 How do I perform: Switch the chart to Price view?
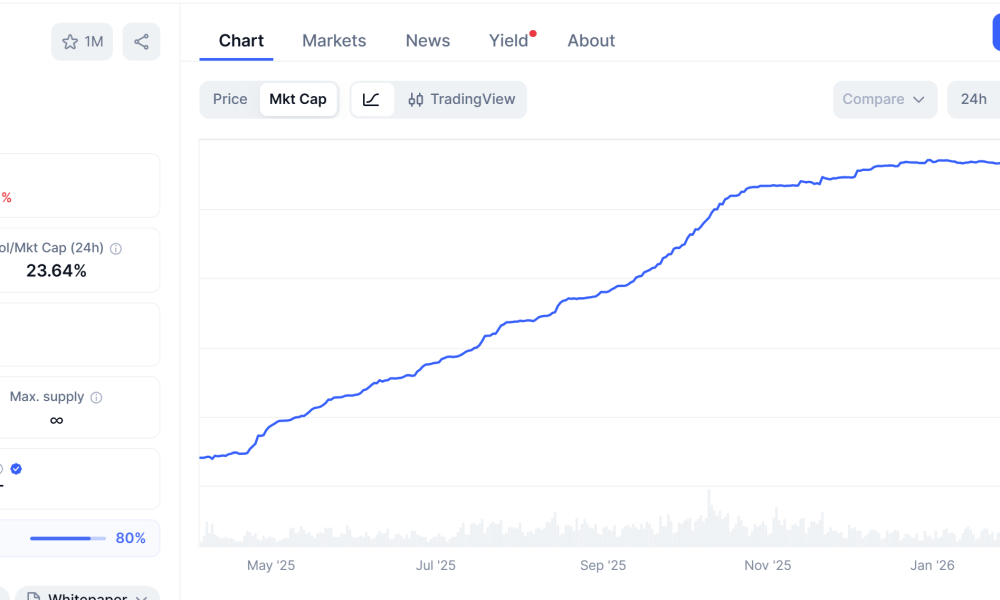pyautogui.click(x=229, y=99)
